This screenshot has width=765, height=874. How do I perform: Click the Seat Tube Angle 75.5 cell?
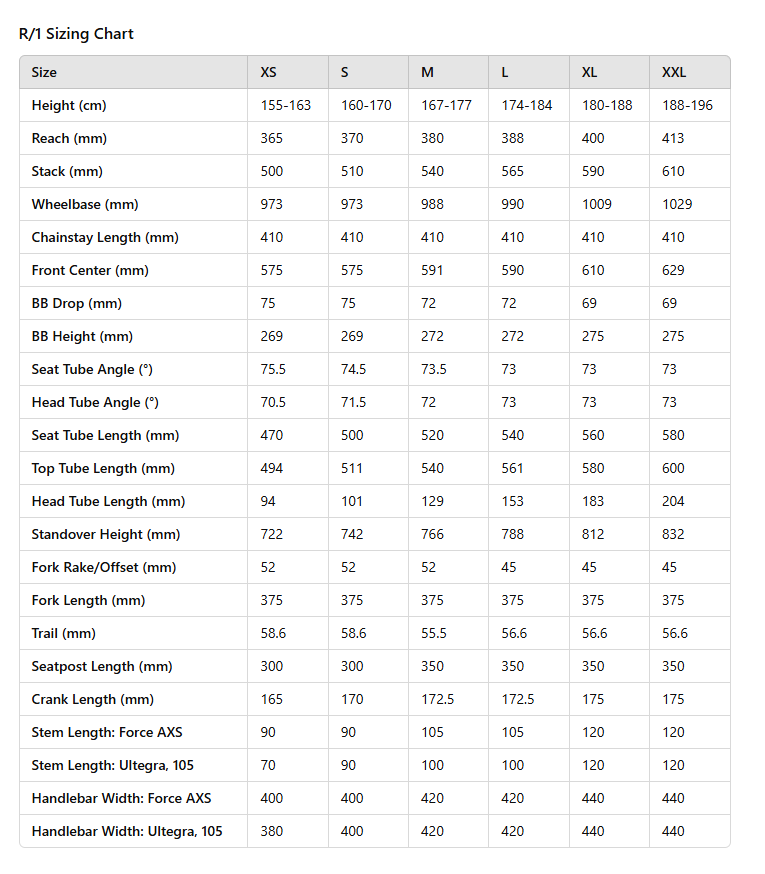pyautogui.click(x=273, y=369)
